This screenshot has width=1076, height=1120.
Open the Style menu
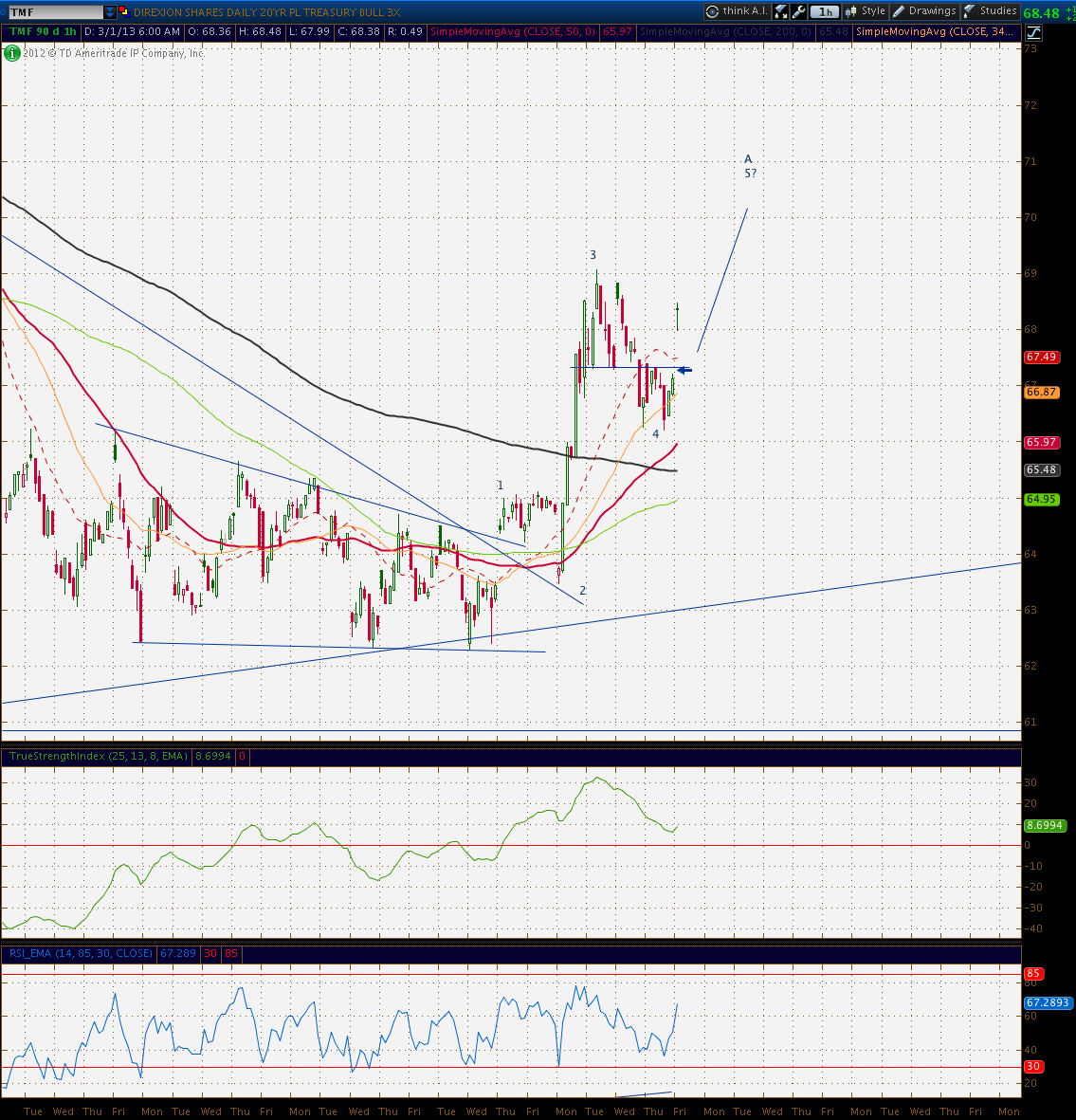[x=866, y=11]
